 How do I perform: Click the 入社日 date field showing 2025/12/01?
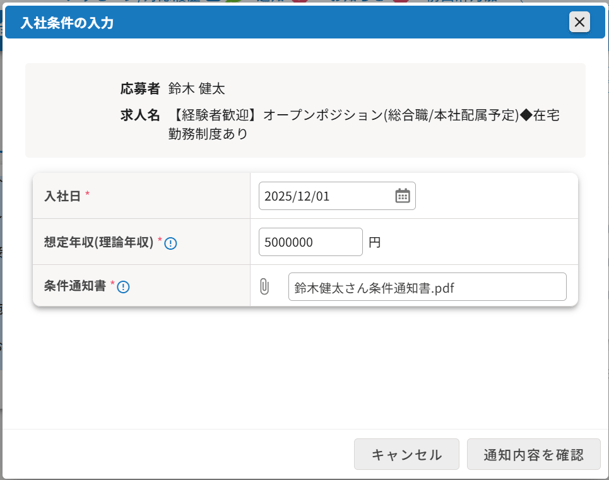pos(325,196)
